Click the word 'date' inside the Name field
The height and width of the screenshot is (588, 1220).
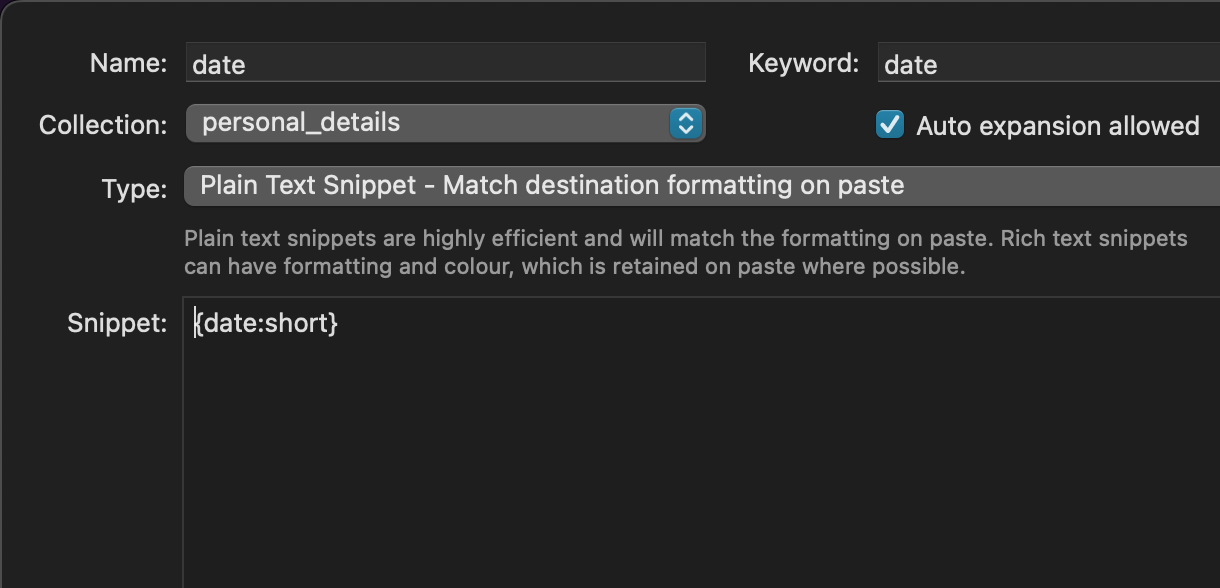(x=218, y=65)
